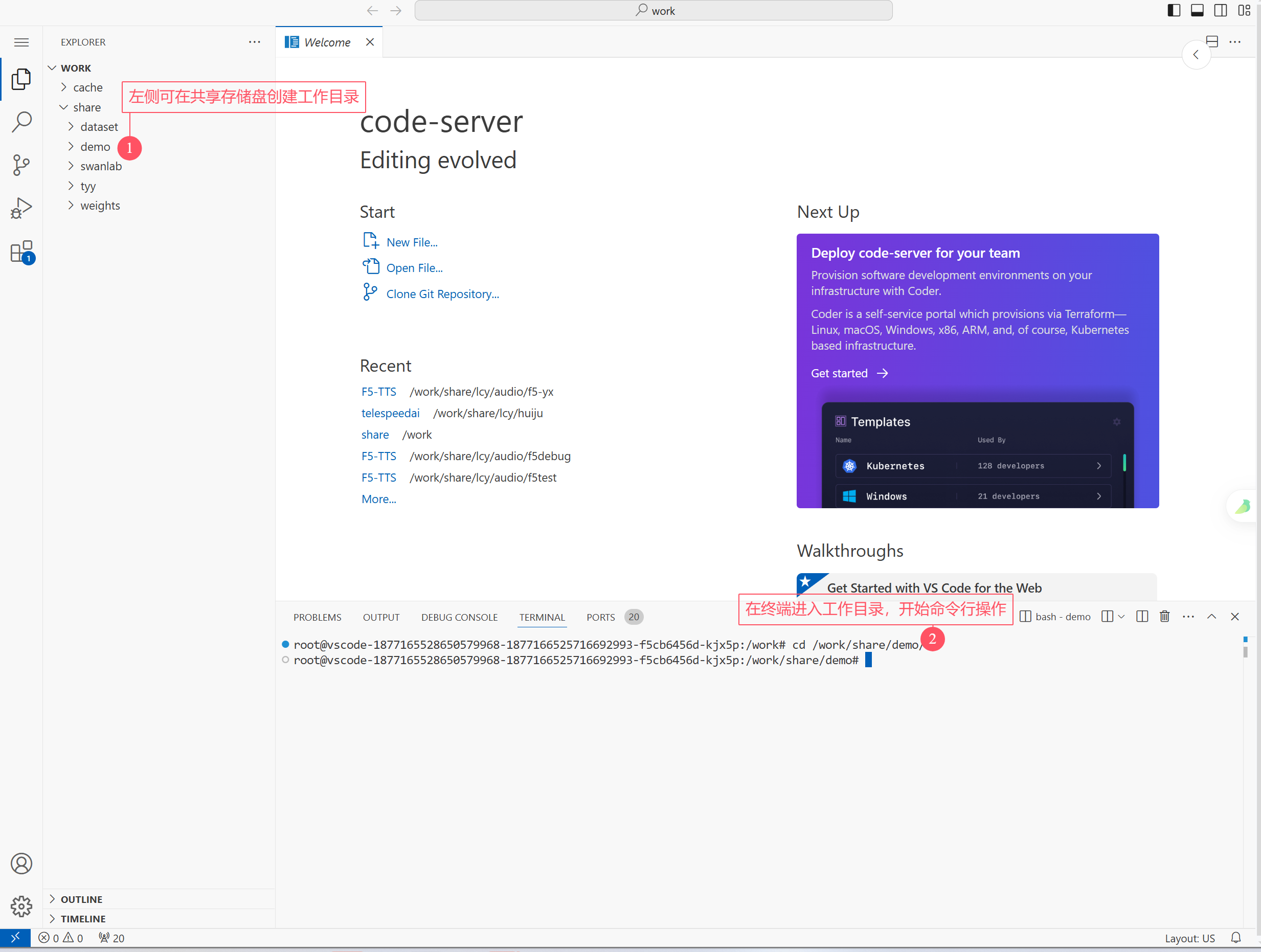Open the launch profile dropdown beside bash terminal
Image resolution: width=1261 pixels, height=952 pixels.
tap(1121, 617)
